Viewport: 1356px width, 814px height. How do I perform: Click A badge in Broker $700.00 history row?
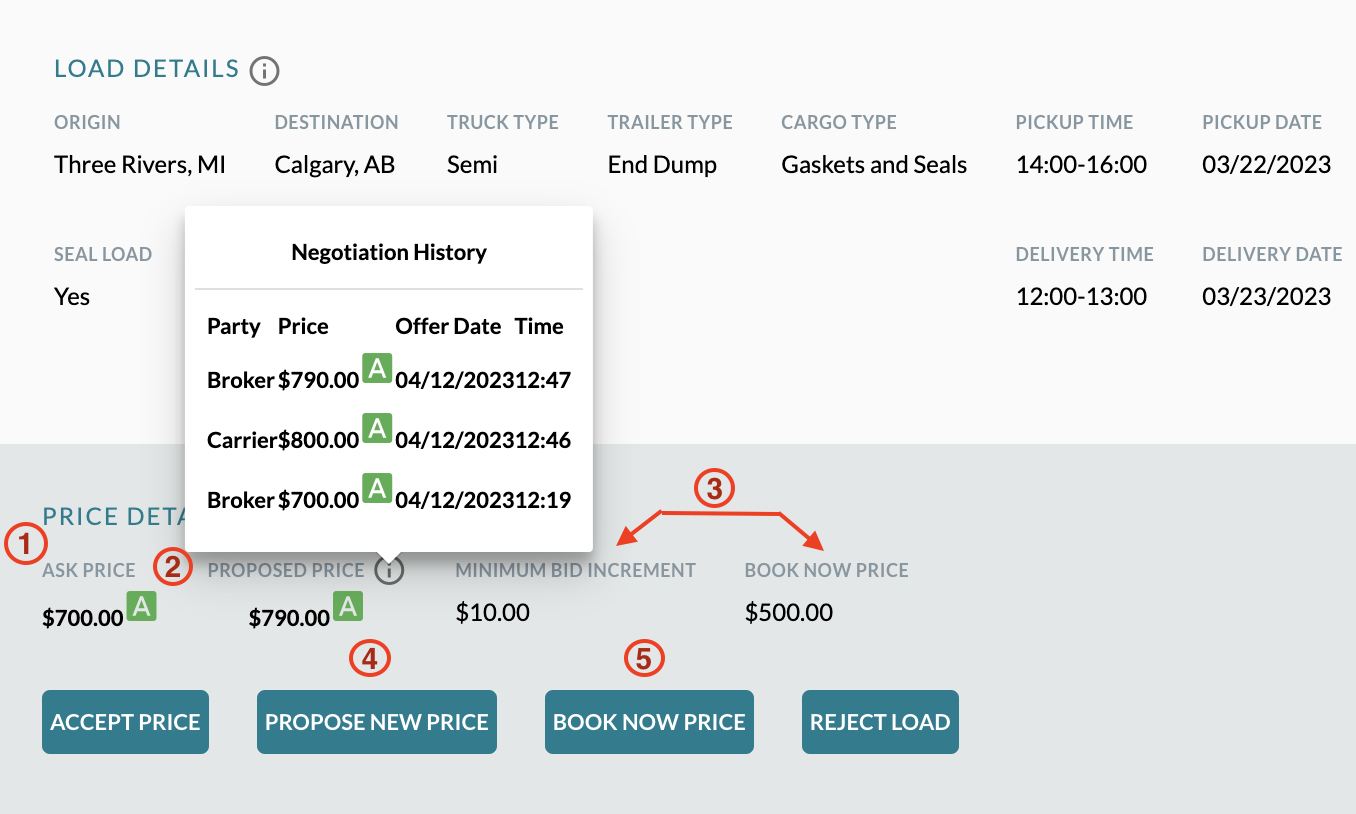tap(377, 488)
